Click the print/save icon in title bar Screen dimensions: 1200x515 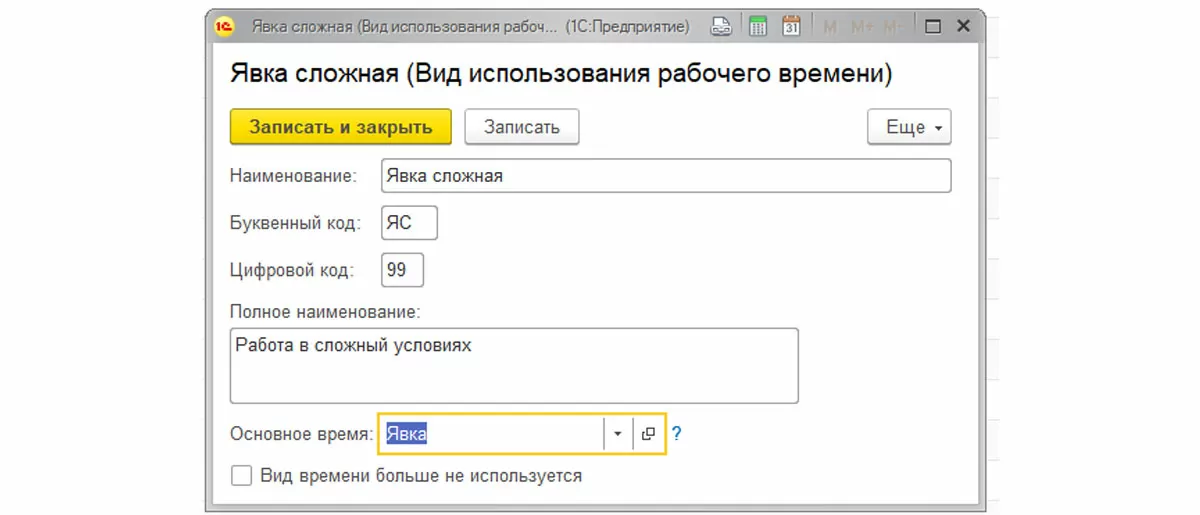[721, 27]
